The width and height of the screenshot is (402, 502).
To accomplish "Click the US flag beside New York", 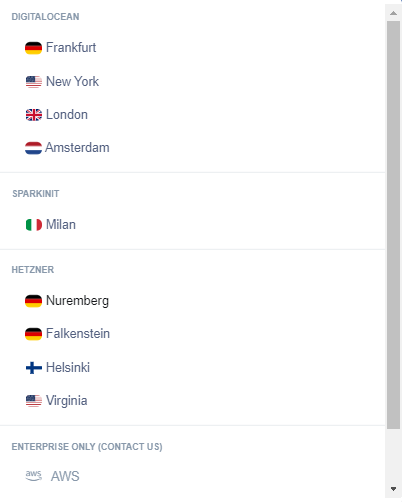I will tap(34, 82).
